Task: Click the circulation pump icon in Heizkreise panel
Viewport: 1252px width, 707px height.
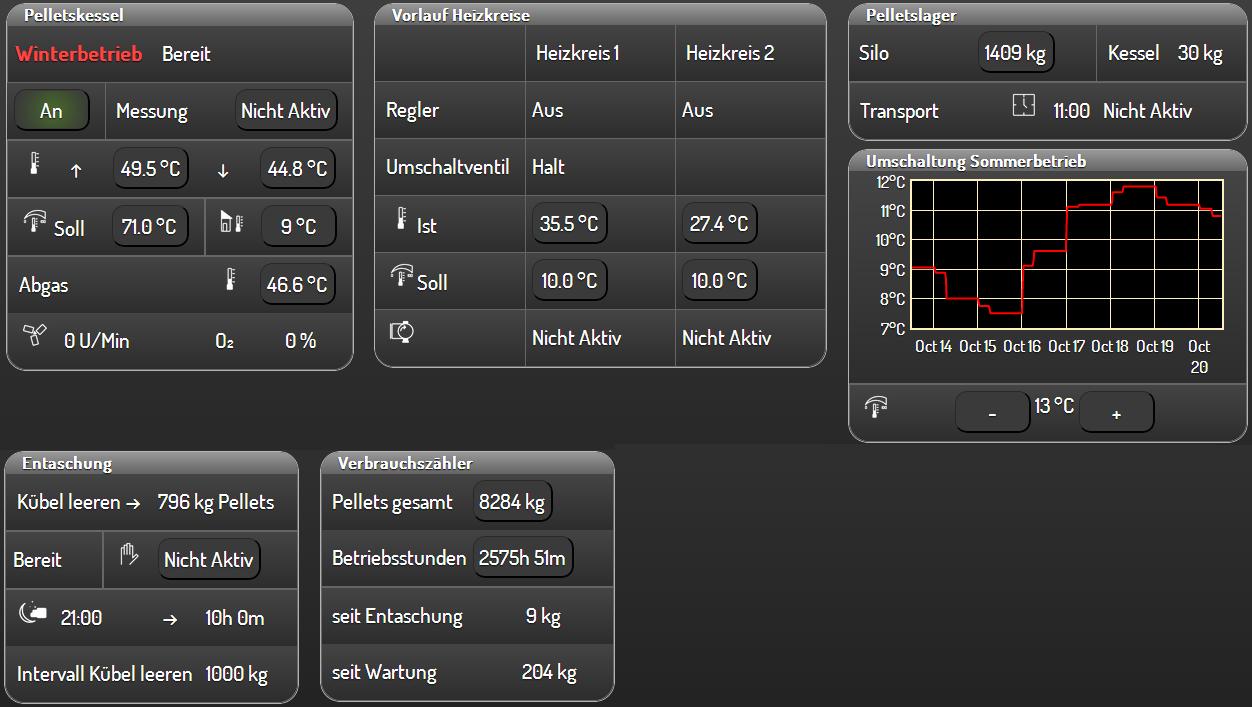Action: 402,334
